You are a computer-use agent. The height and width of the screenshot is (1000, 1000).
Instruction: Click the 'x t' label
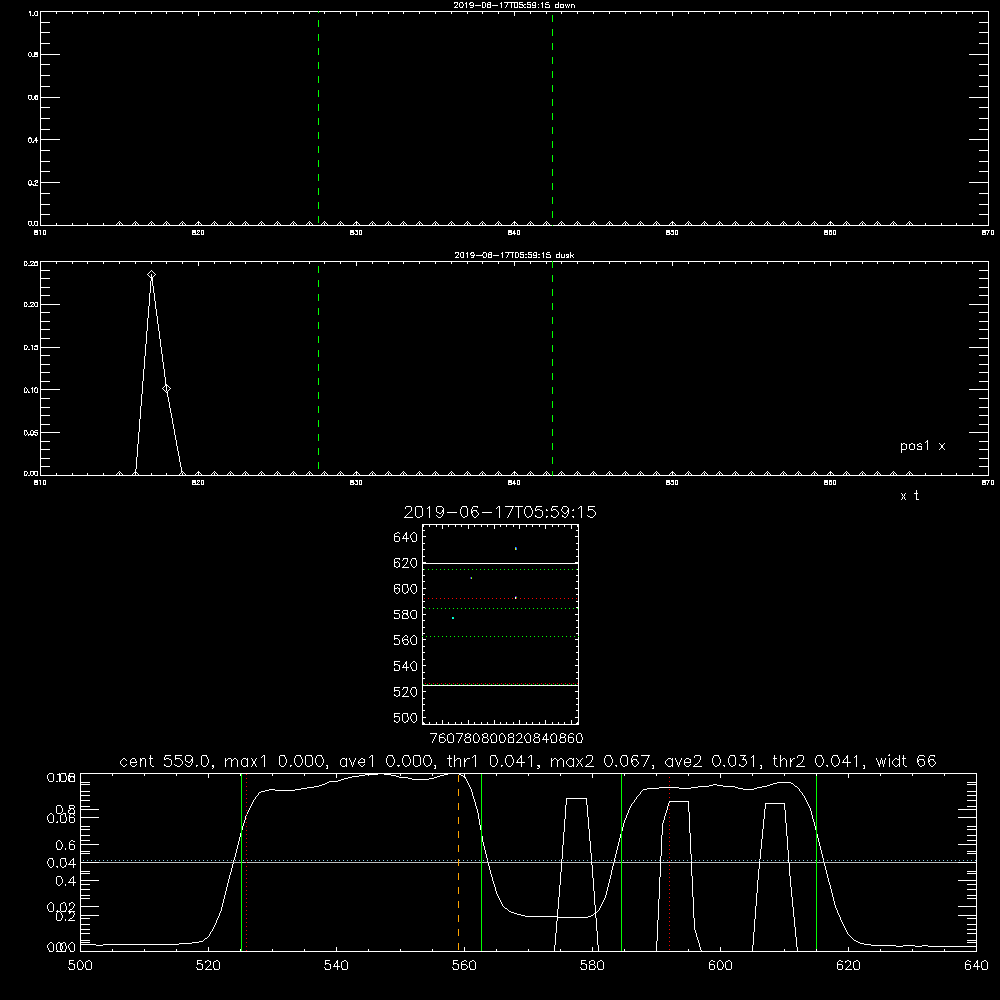click(x=909, y=496)
